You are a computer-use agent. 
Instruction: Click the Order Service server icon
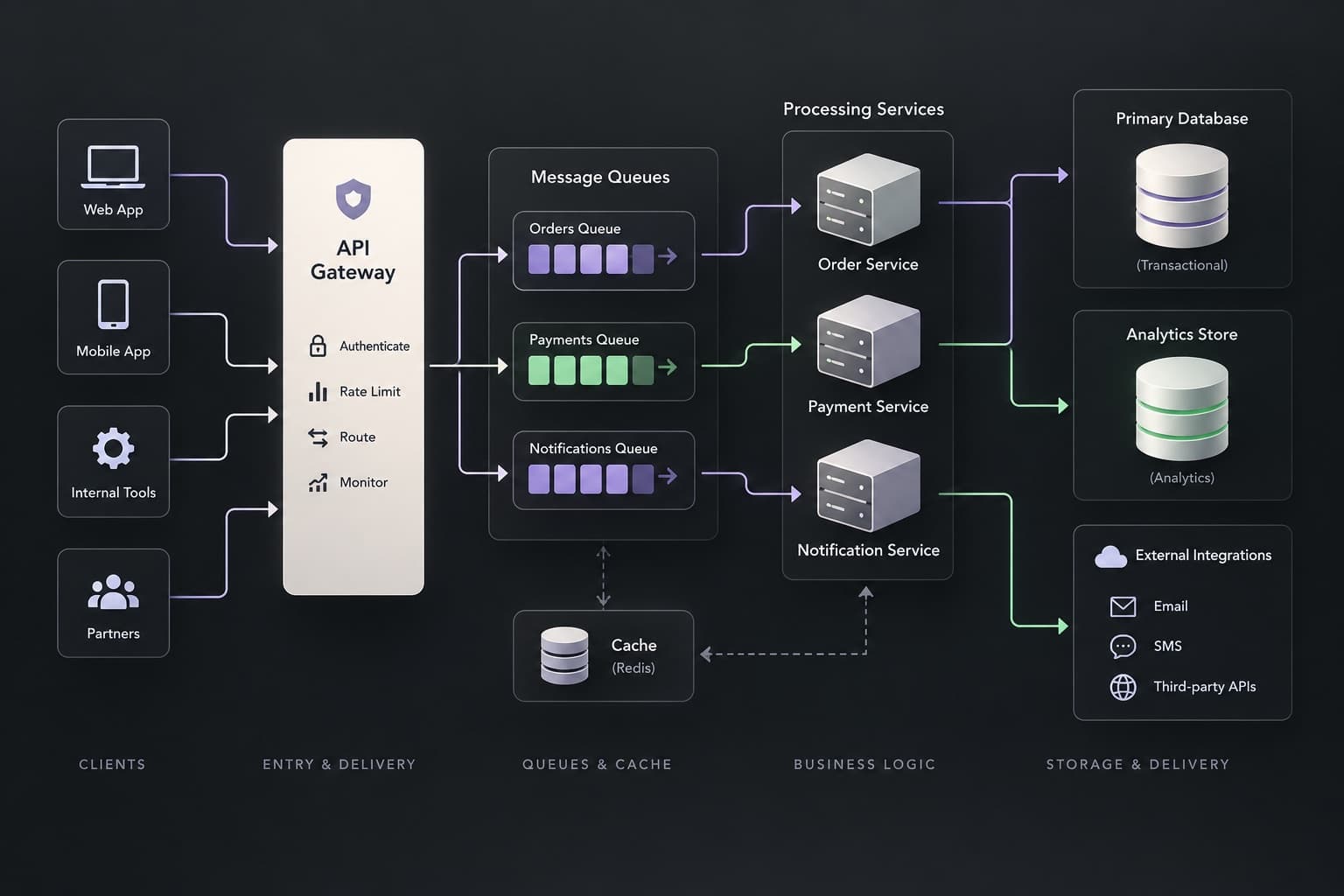point(868,199)
